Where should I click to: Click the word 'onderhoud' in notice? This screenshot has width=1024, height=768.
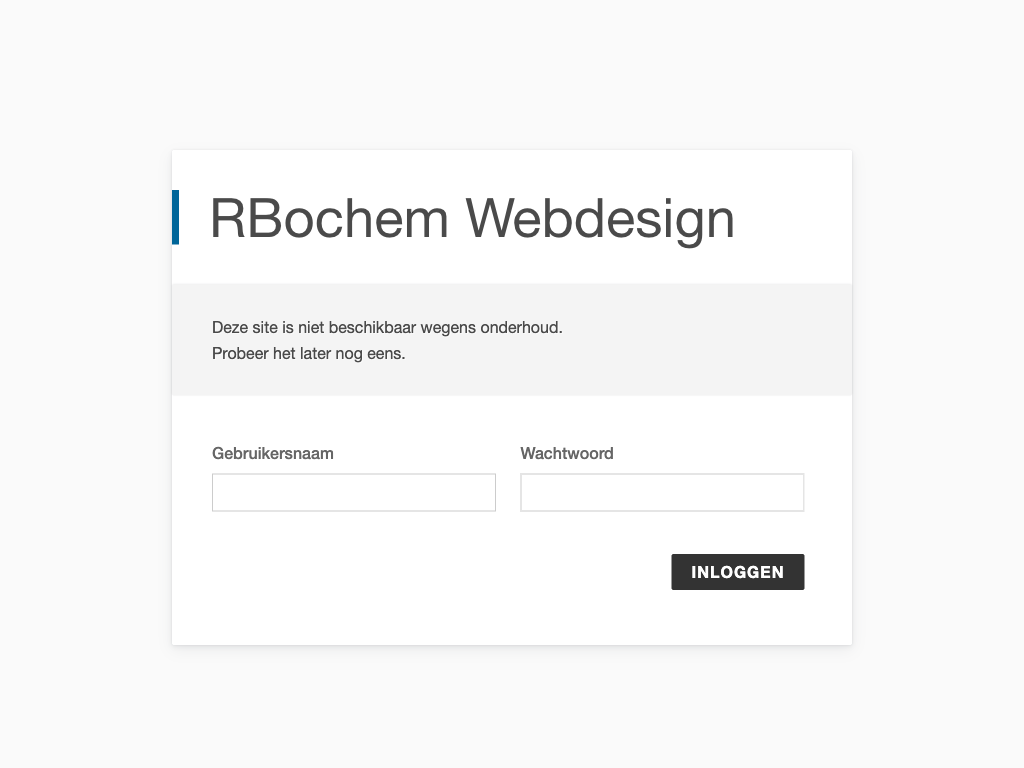click(520, 327)
